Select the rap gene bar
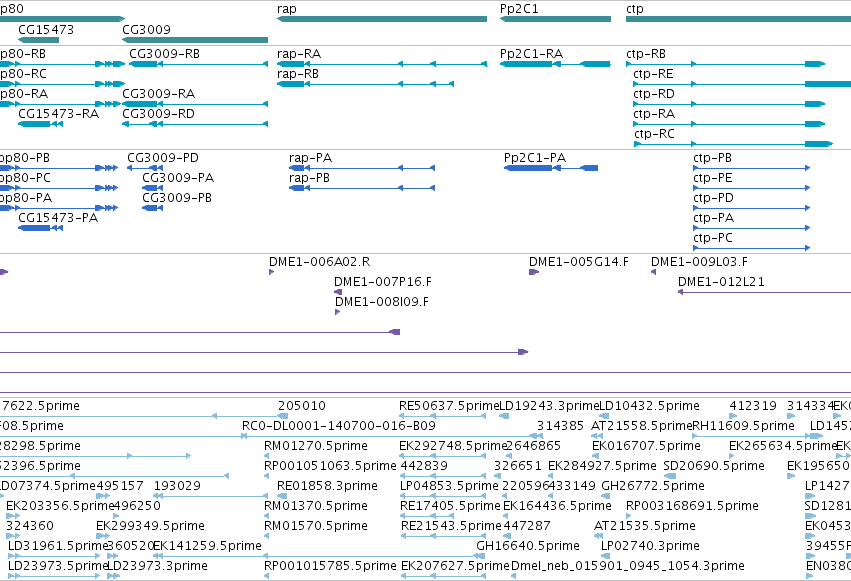The width and height of the screenshot is (851, 581). point(382,19)
